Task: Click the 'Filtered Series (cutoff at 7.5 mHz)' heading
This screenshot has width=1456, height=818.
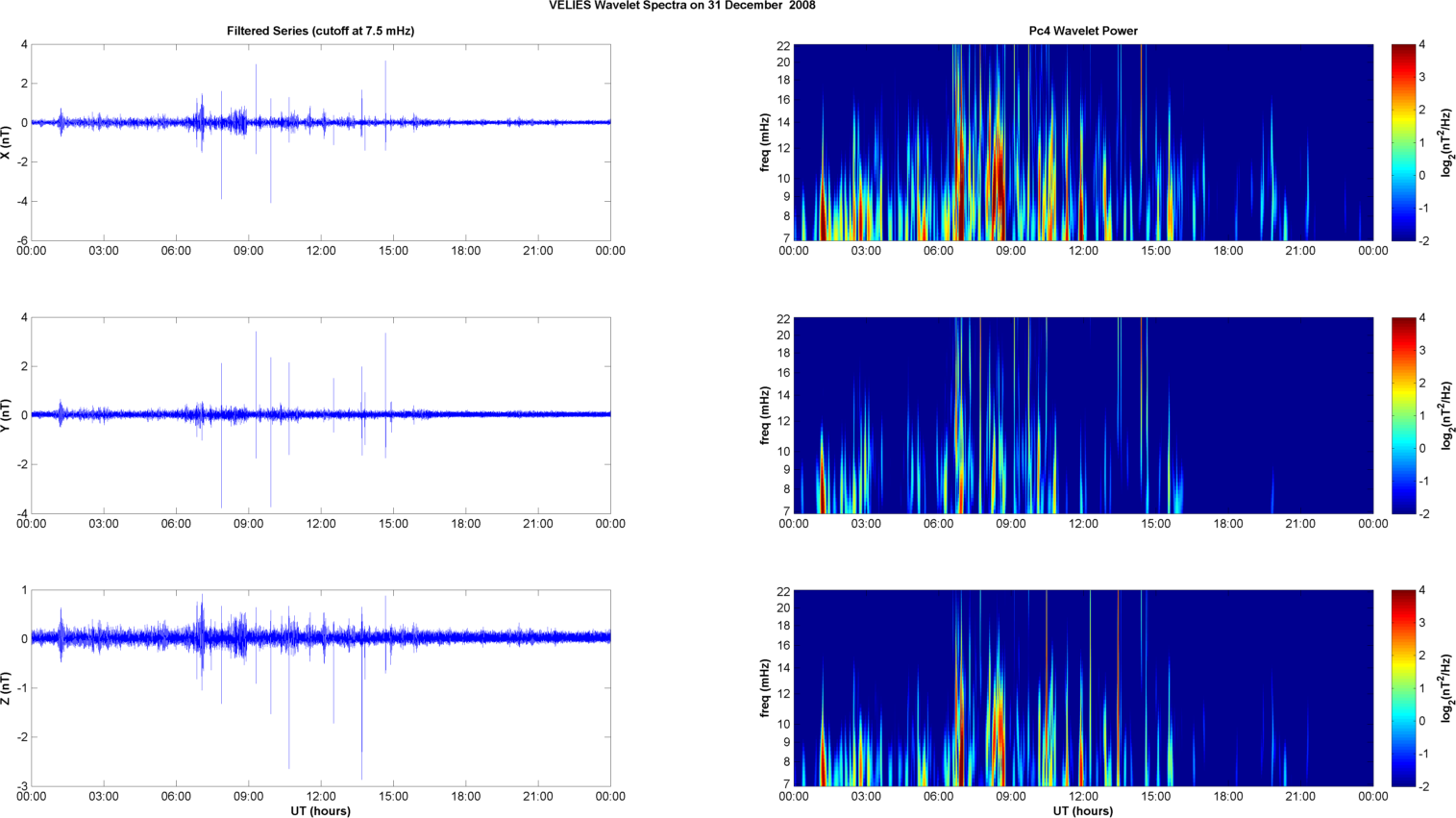Action: 320,31
